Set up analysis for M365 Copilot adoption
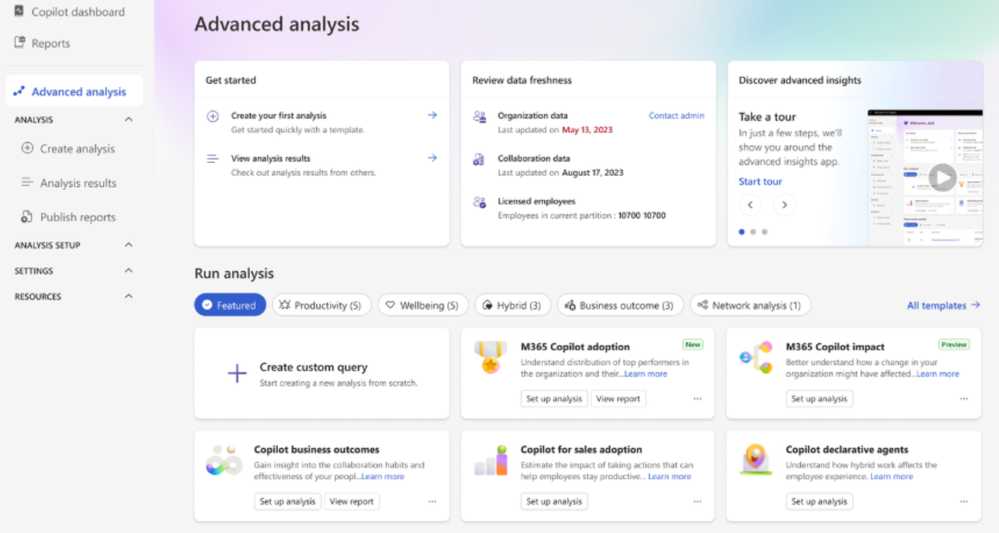999x533 pixels. tap(554, 399)
